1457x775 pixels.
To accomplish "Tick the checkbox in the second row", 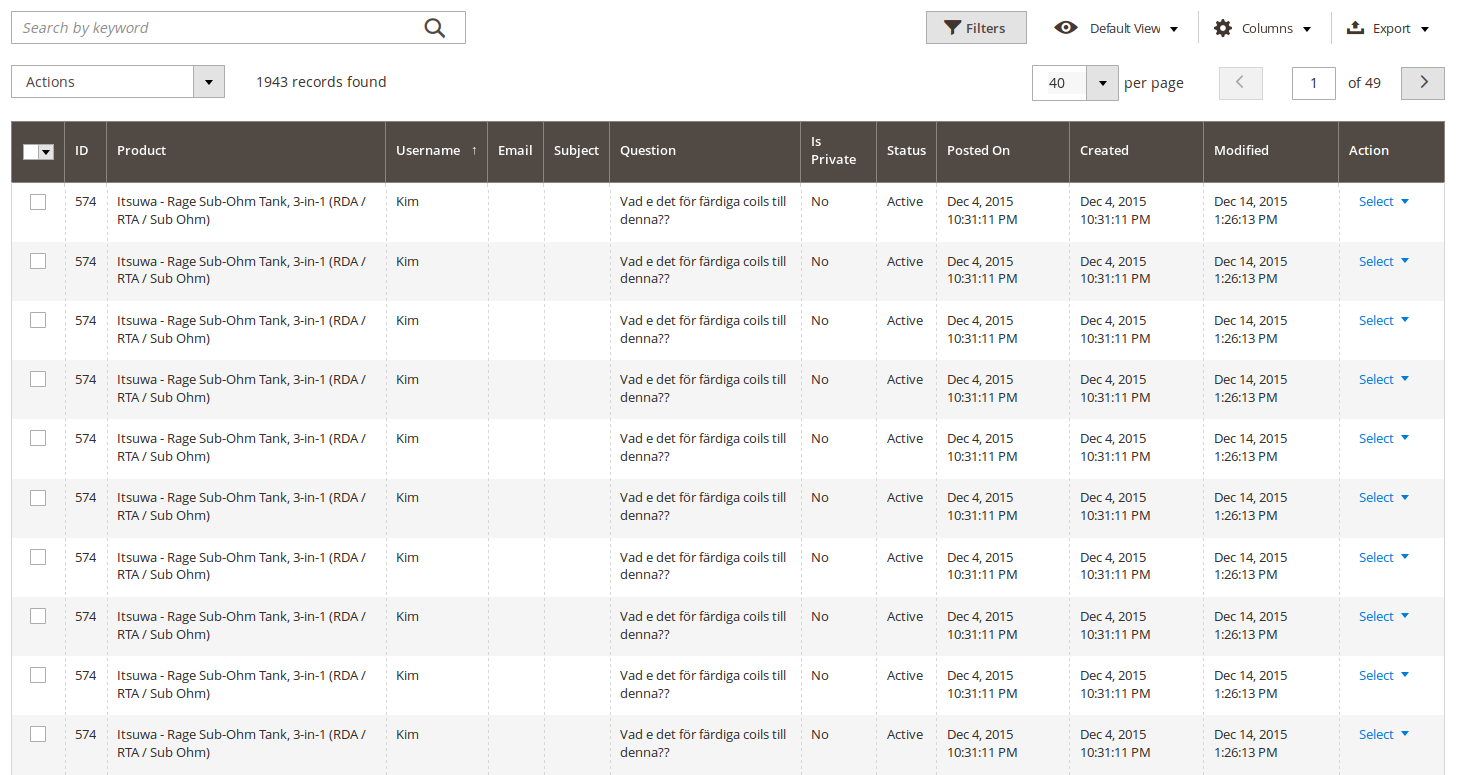I will point(38,261).
